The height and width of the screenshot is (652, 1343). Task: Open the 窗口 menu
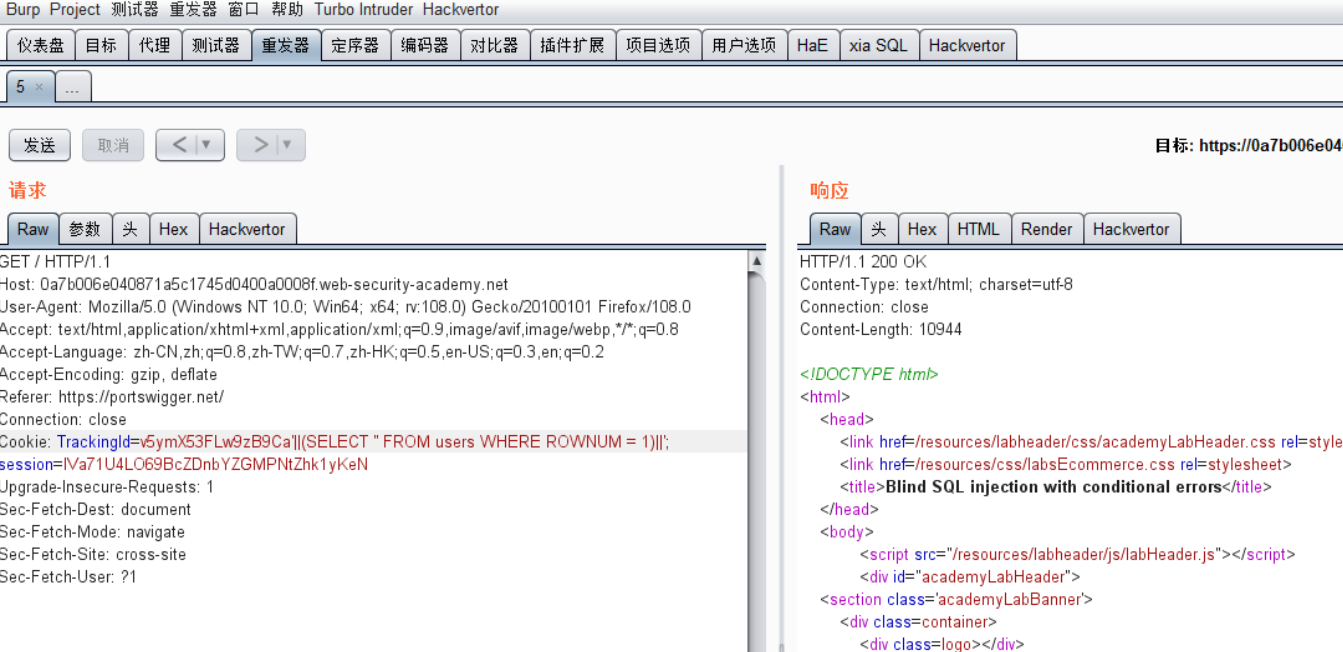(x=244, y=10)
